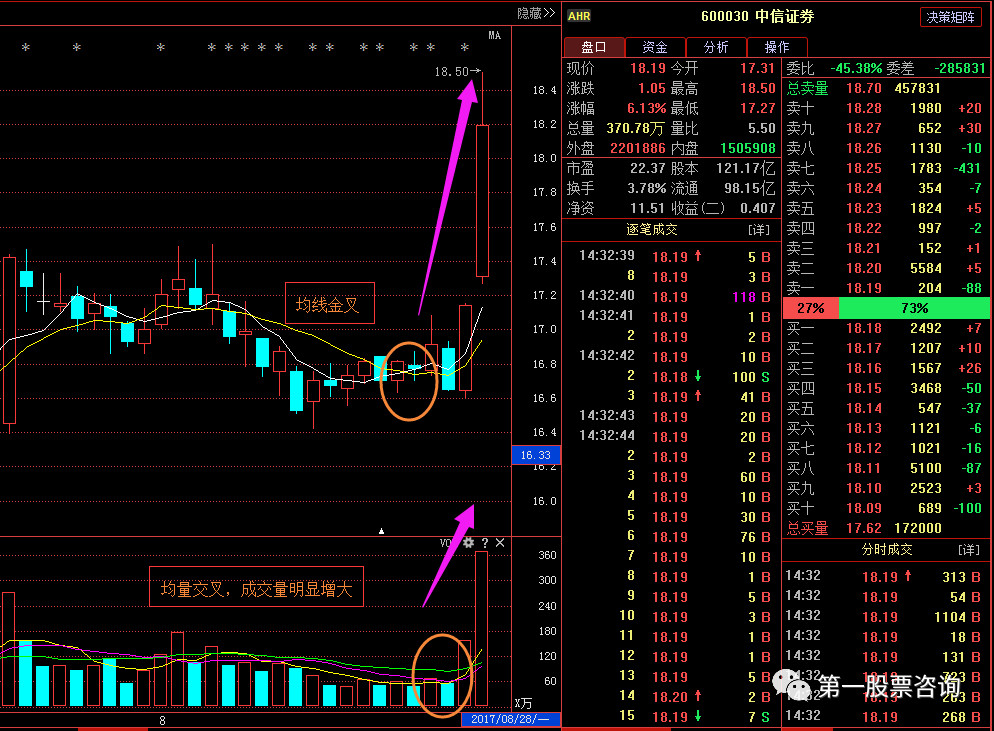This screenshot has width=994, height=731.
Task: Open the 决策矩阵 button
Action: [x=950, y=17]
